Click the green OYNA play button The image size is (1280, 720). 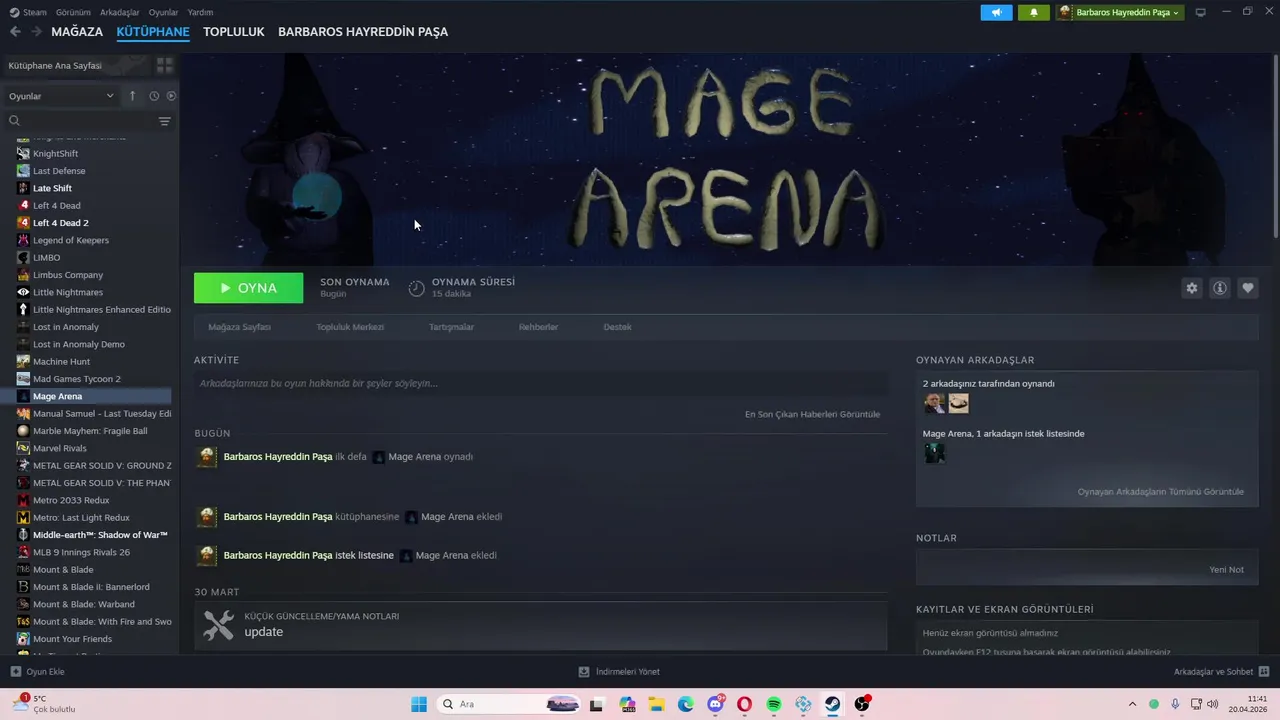pyautogui.click(x=248, y=288)
